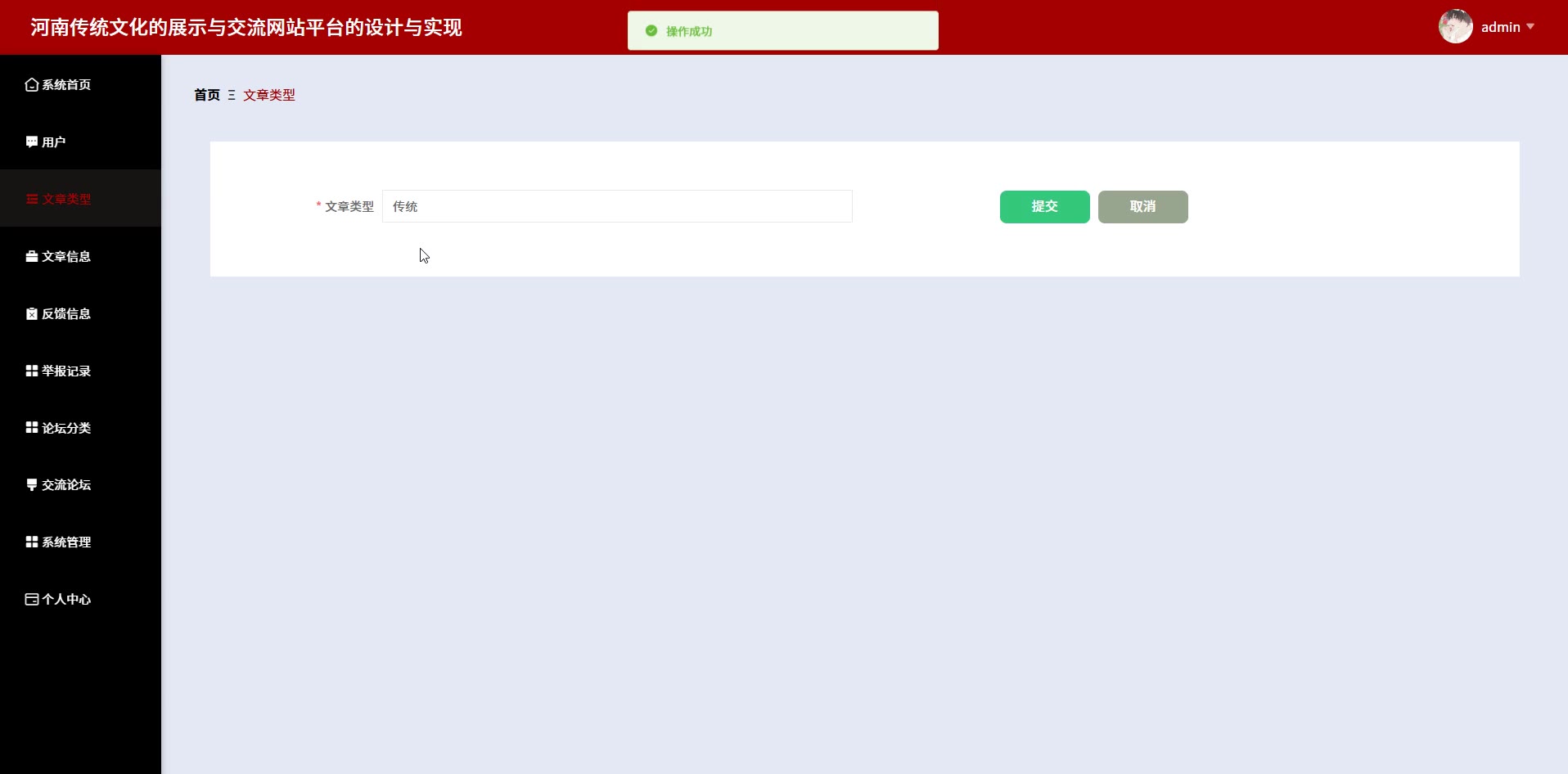This screenshot has height=774, width=1568.
Task: Cancel editing with 取消 button
Action: point(1143,207)
